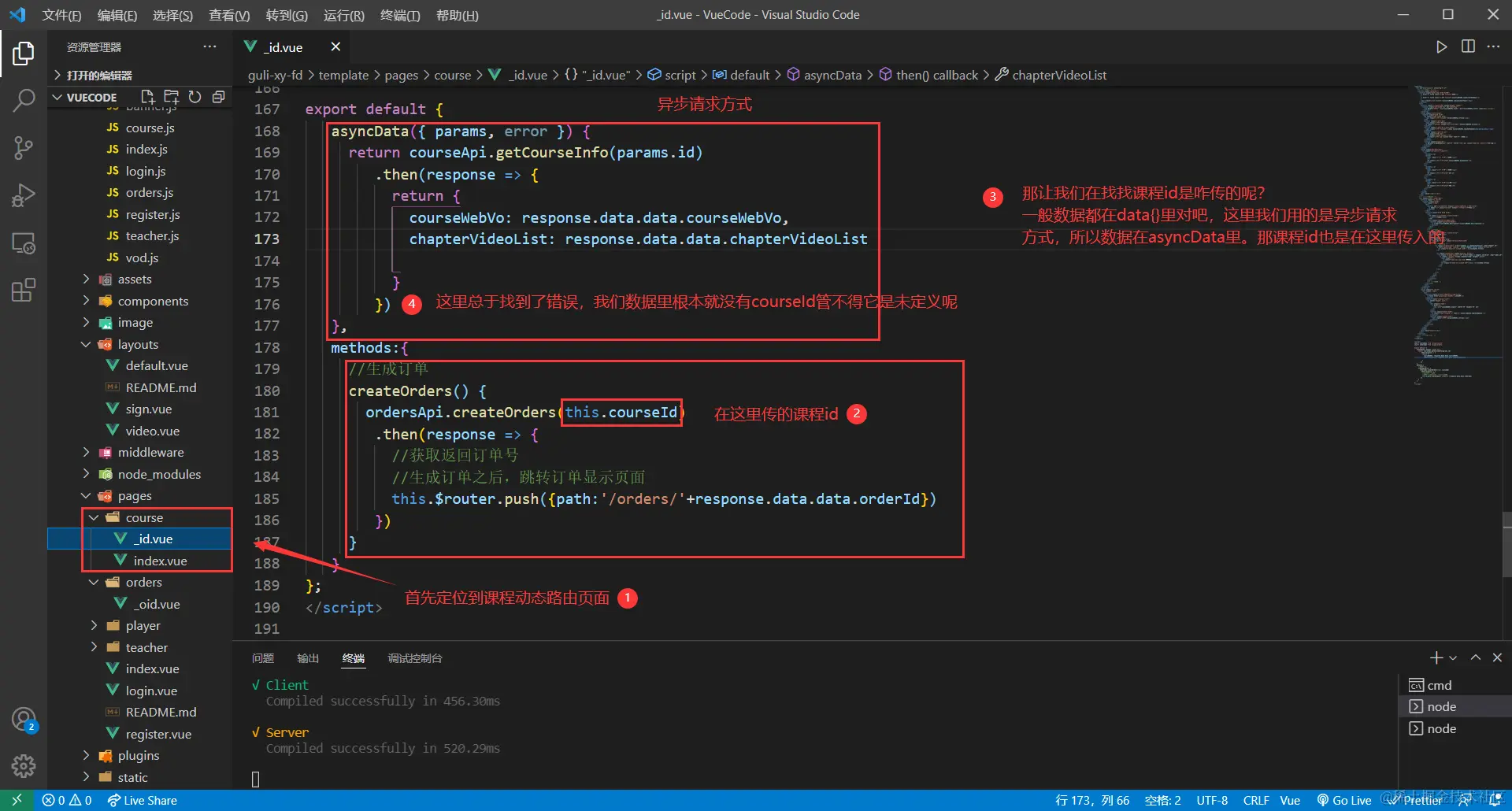Close the terminal panel
1512x811 pixels.
point(1497,657)
